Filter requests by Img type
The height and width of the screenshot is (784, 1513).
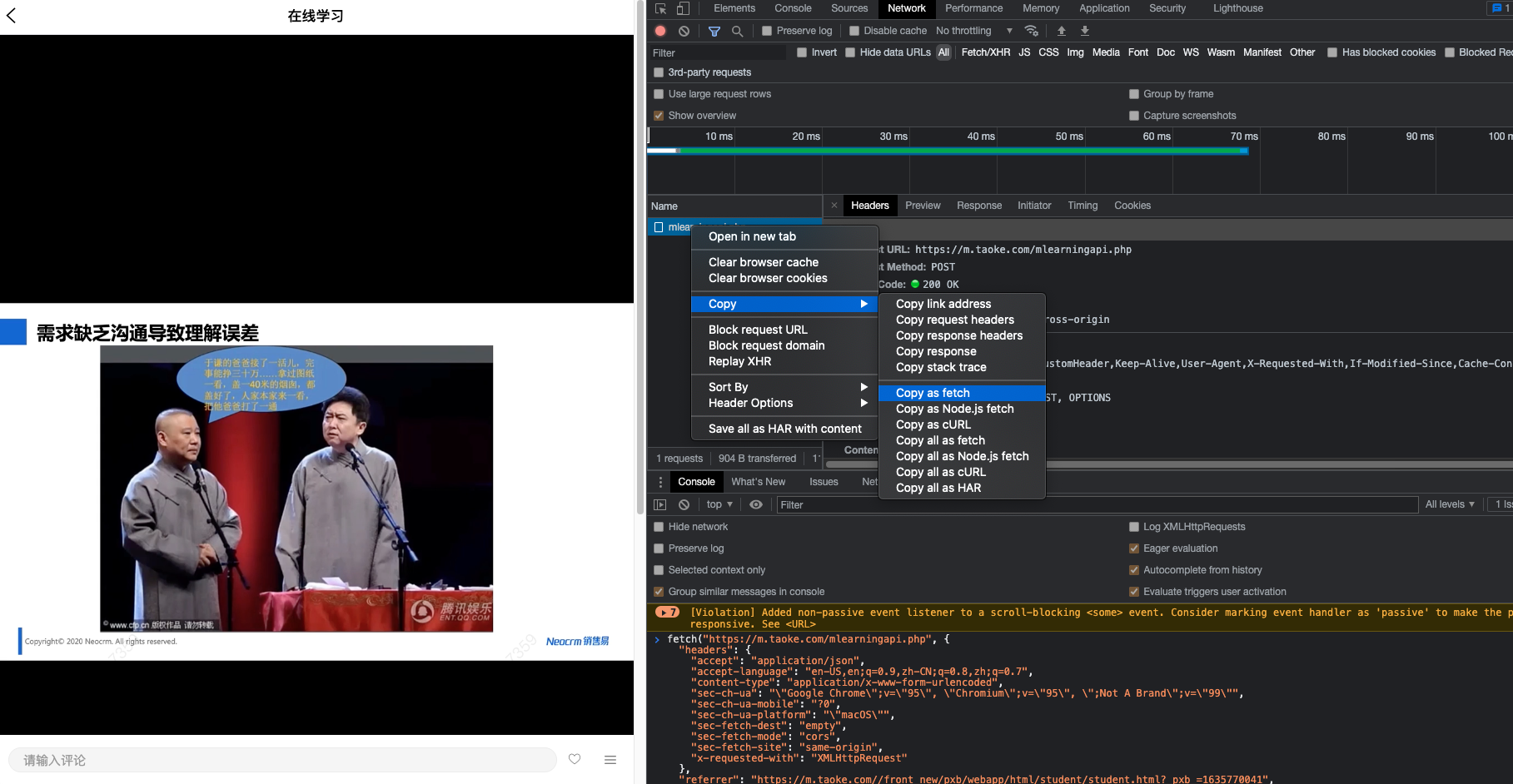point(1075,52)
